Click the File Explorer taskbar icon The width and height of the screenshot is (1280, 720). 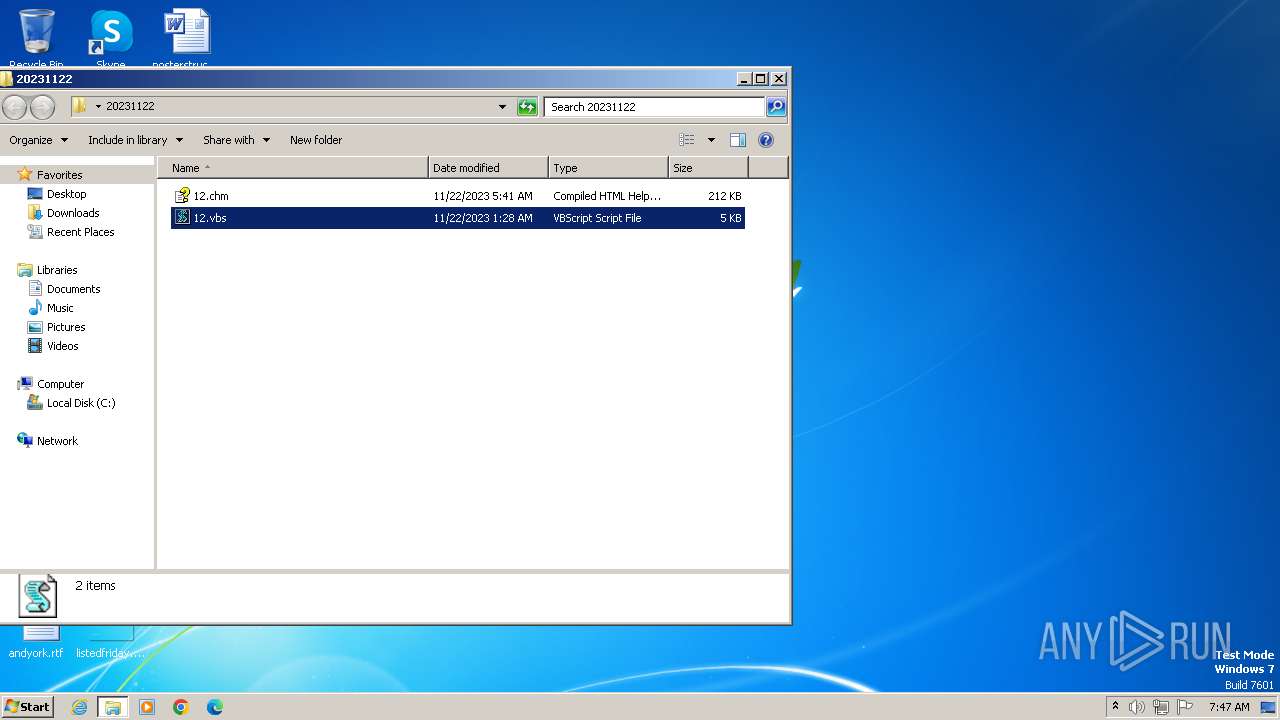(113, 707)
